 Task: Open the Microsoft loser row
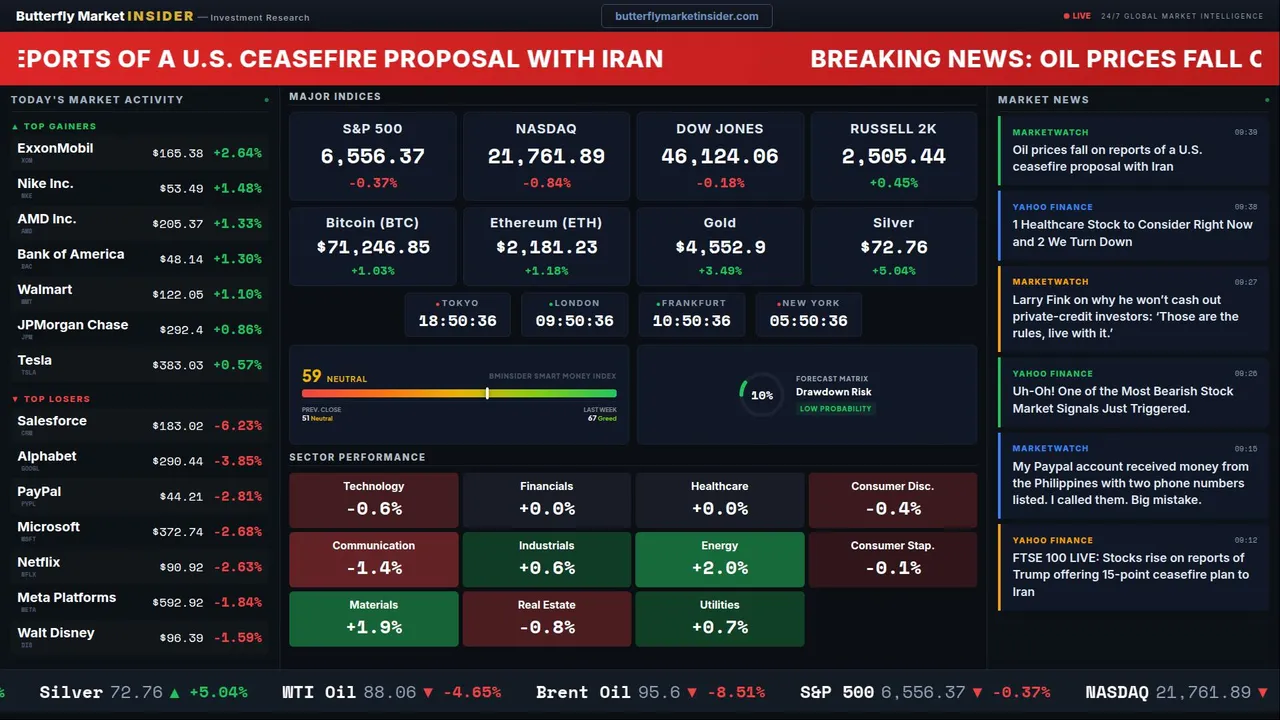coord(139,531)
